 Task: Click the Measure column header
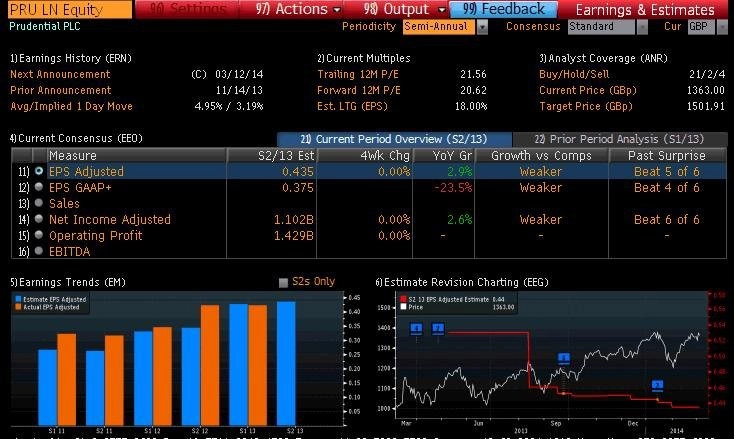click(x=136, y=155)
